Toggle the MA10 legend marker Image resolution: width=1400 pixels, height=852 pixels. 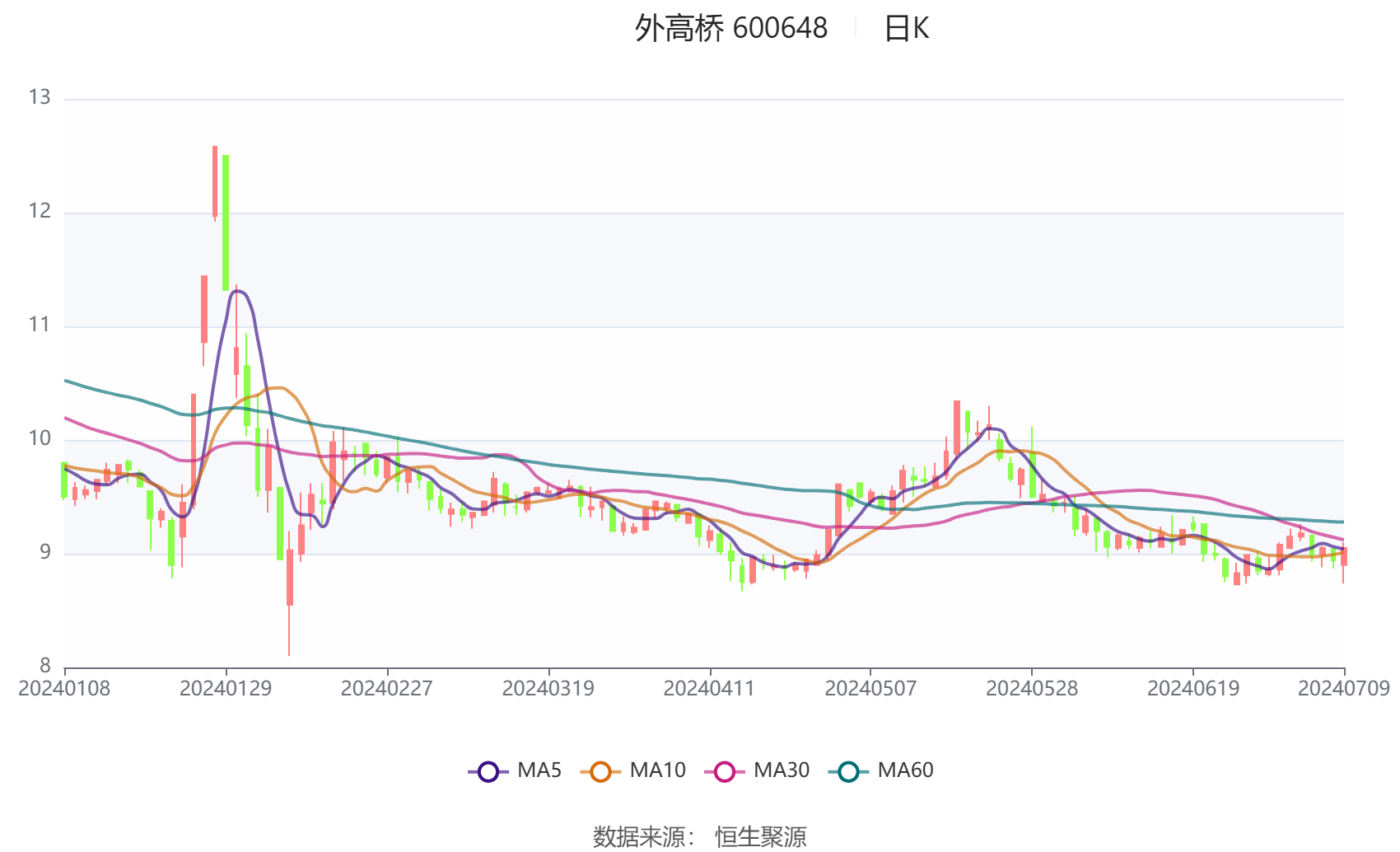click(600, 771)
